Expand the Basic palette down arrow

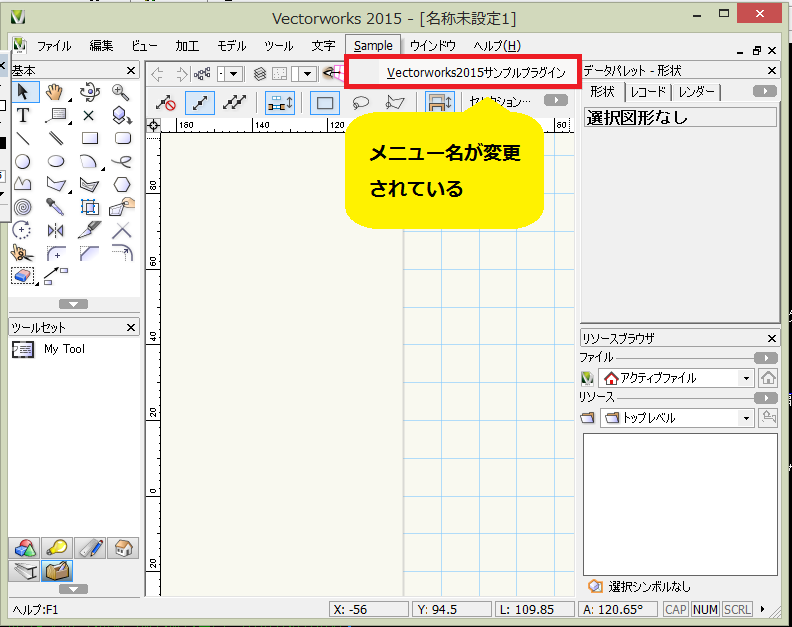(73, 304)
